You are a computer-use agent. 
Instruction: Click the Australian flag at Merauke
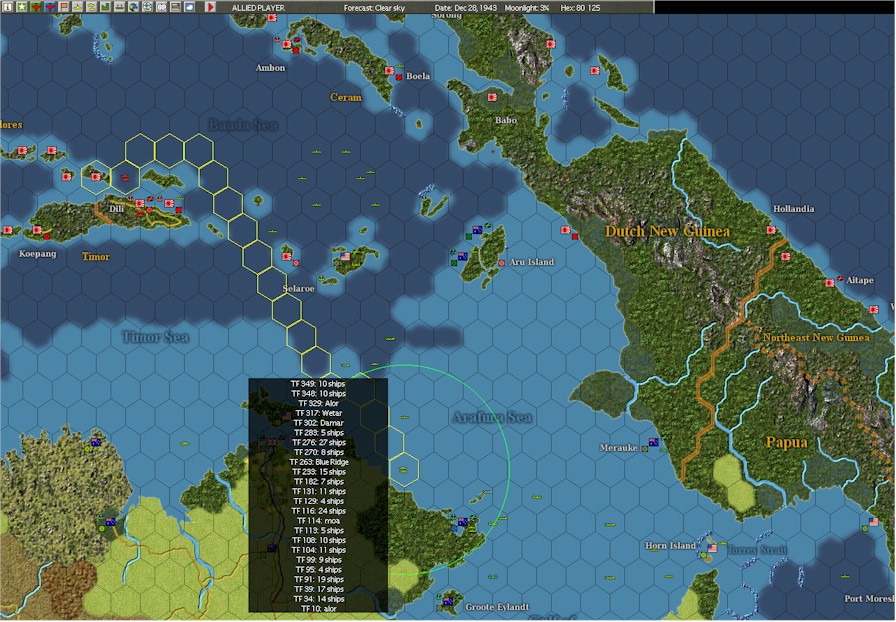pos(653,442)
